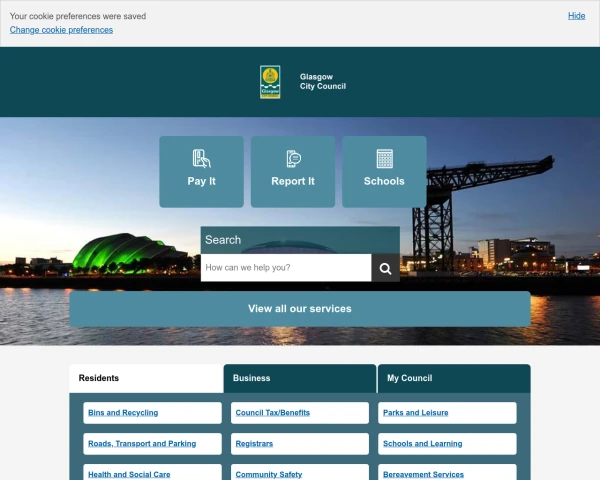Open the Pay It tile
The image size is (600, 480).
click(x=201, y=171)
